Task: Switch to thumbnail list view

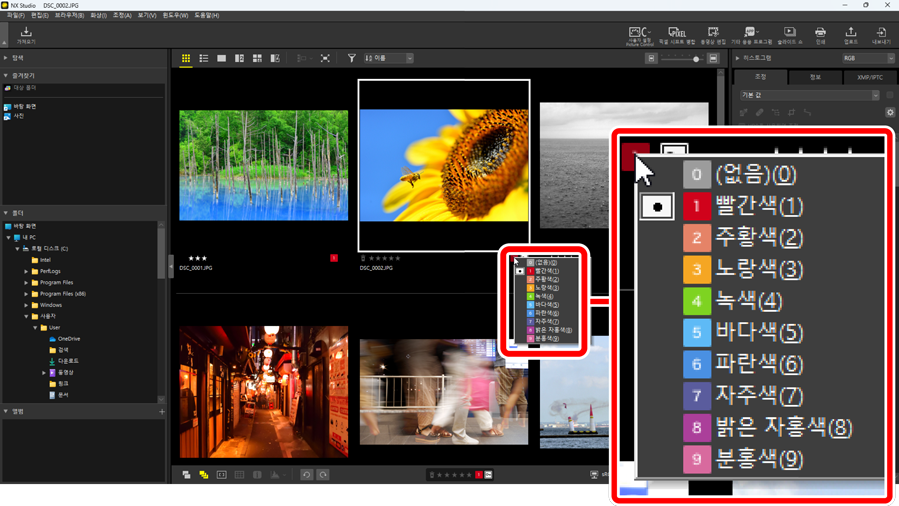Action: (x=204, y=59)
